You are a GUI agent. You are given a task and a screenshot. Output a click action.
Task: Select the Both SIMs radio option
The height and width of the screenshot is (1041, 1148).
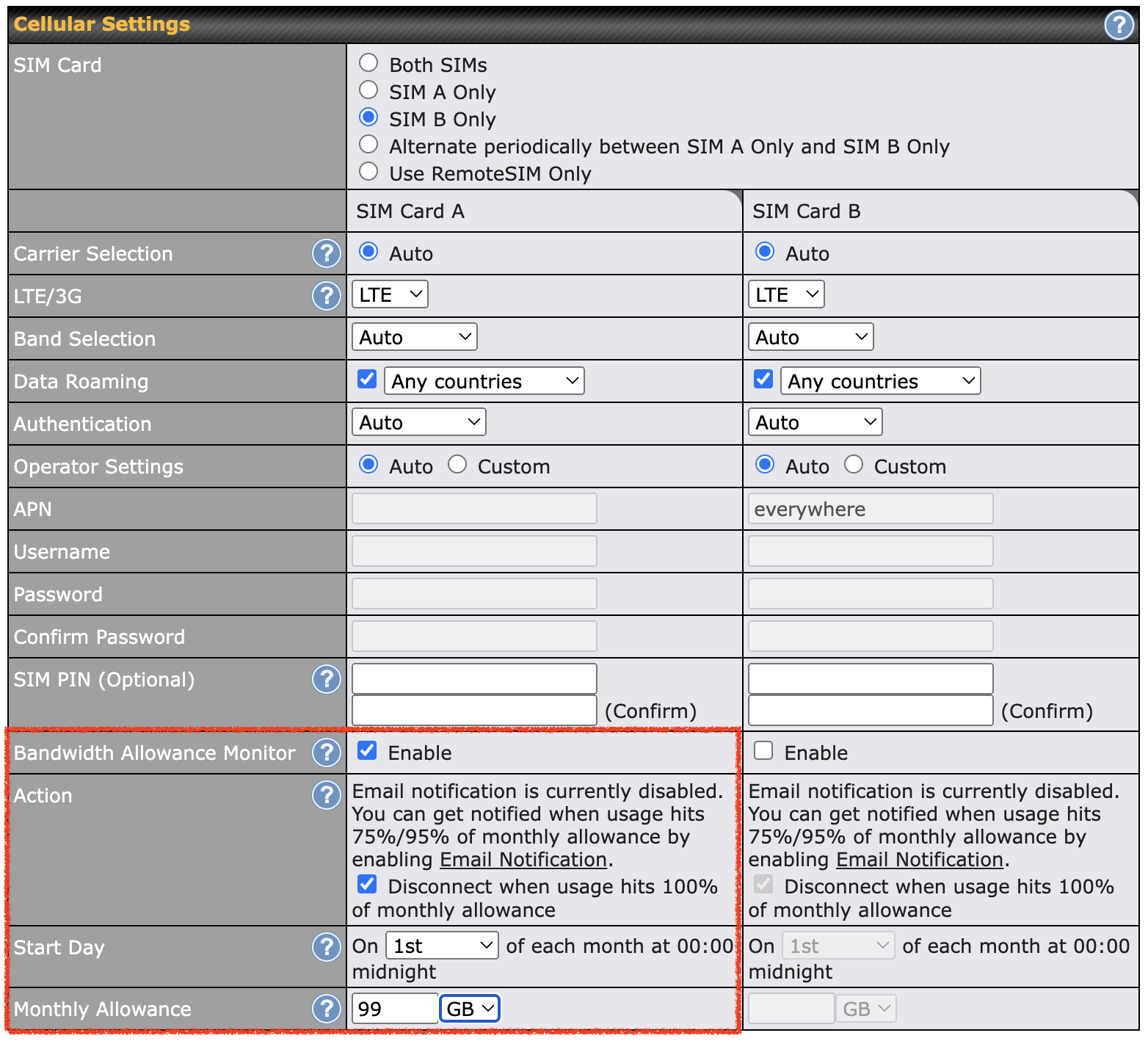click(x=368, y=63)
